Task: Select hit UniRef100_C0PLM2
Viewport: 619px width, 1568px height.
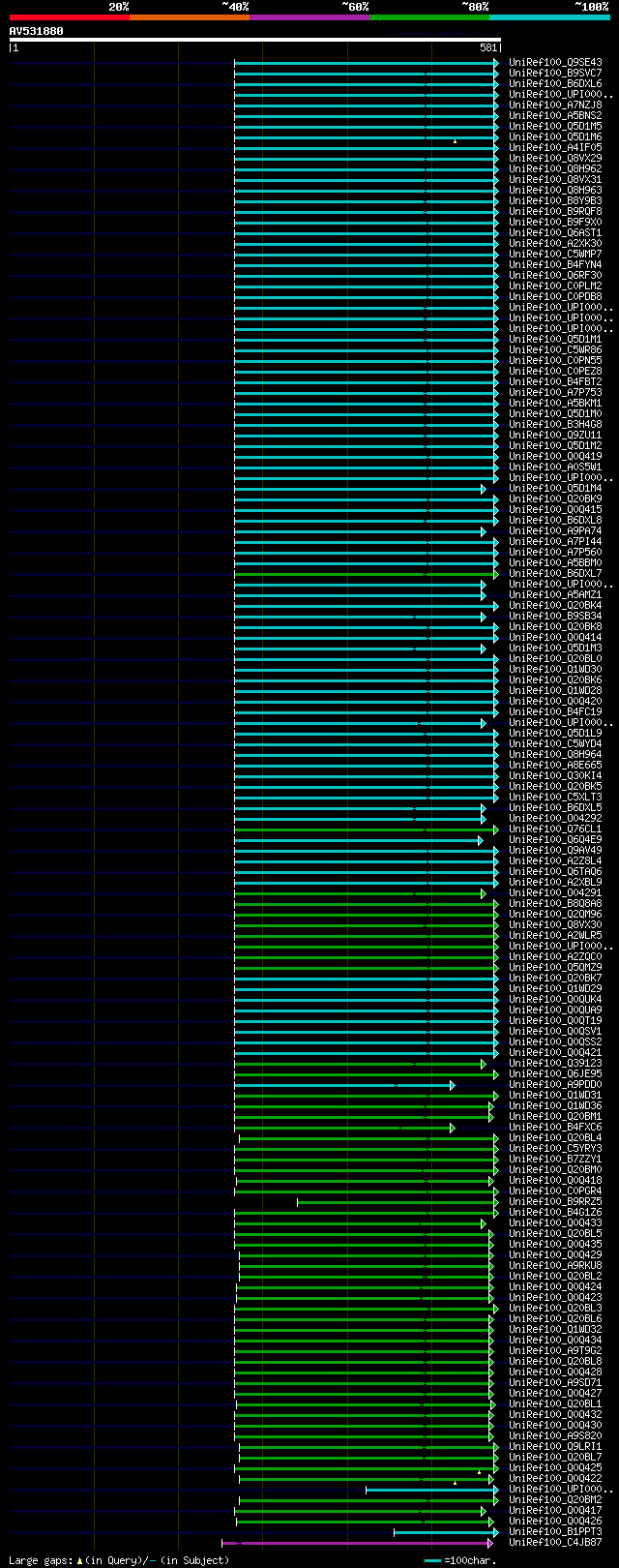Action: pyautogui.click(x=555, y=286)
